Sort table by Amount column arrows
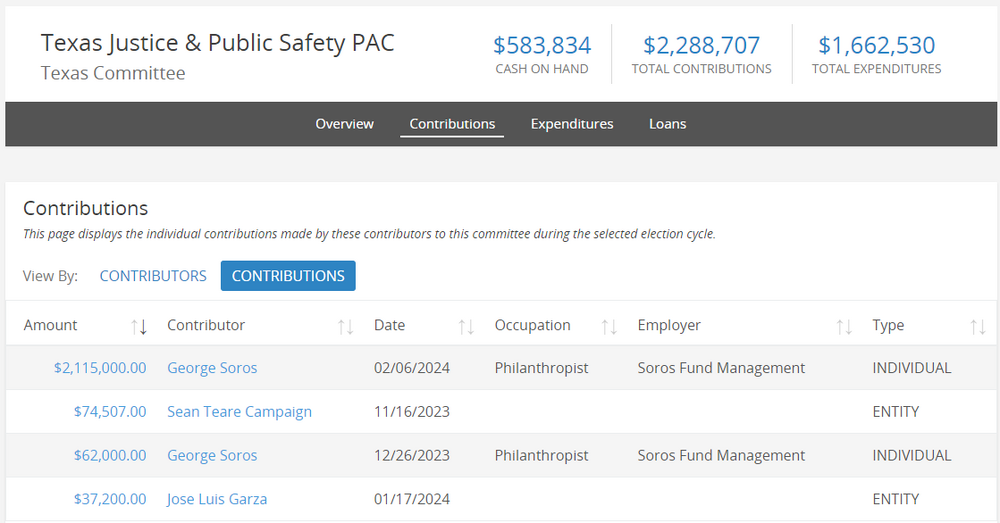 click(139, 326)
